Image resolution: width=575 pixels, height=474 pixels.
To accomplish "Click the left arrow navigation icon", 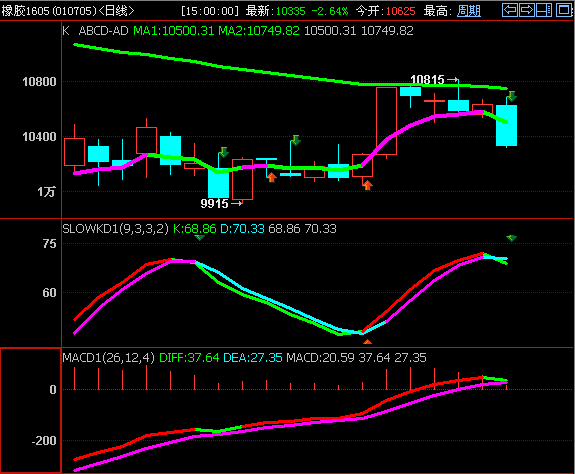I will pyautogui.click(x=510, y=10).
